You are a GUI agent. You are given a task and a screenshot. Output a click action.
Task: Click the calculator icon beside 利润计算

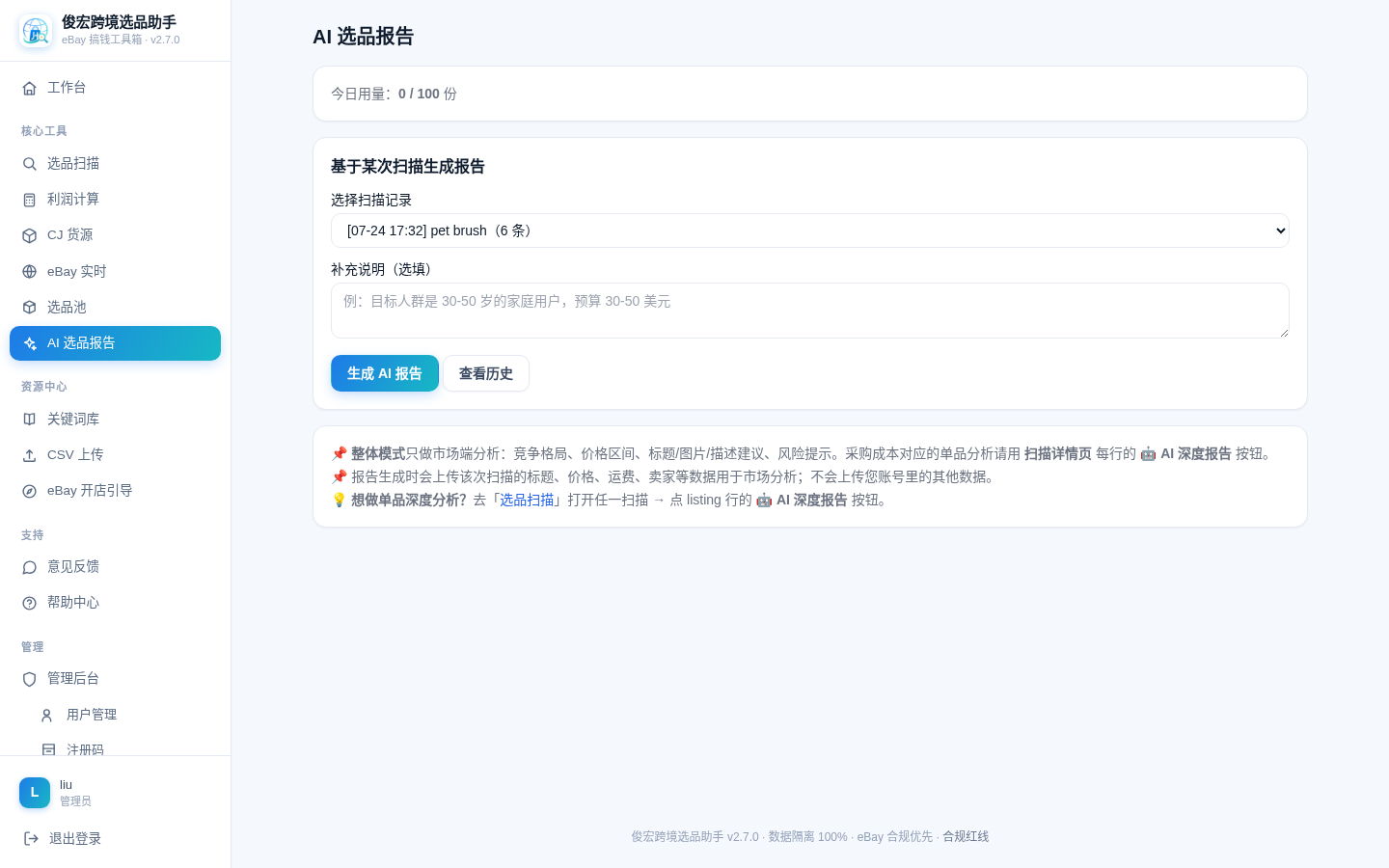click(x=29, y=200)
